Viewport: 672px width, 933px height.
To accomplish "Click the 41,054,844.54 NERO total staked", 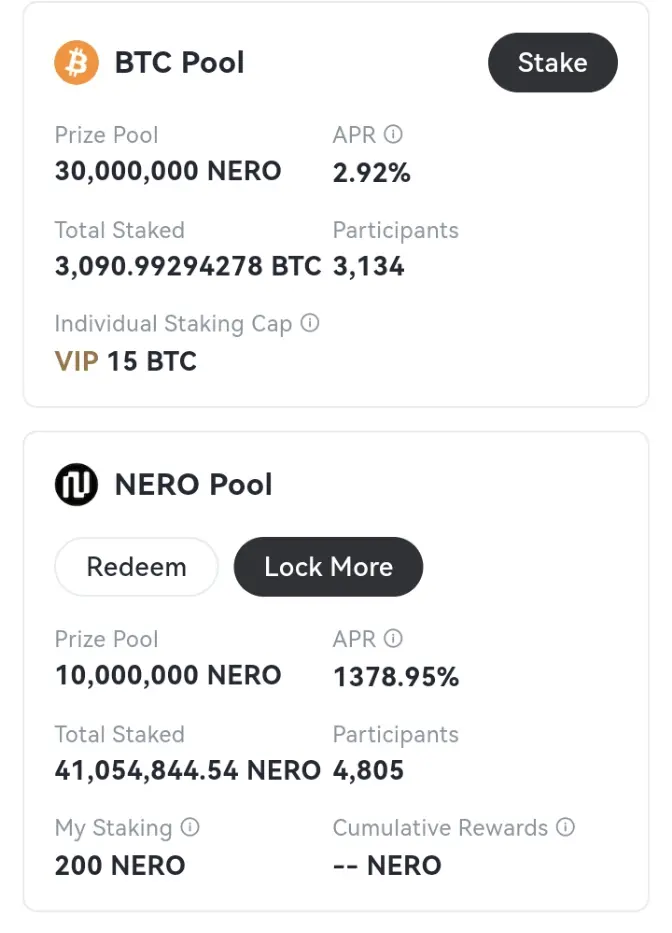I will [x=188, y=771].
